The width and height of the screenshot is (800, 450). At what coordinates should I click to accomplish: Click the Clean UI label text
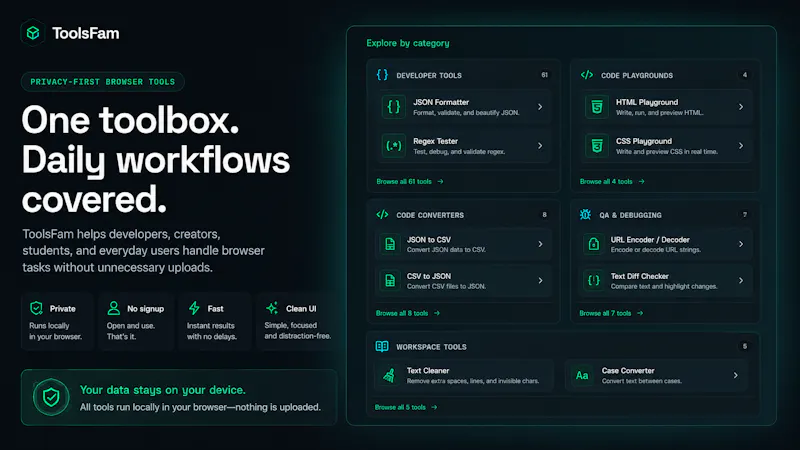(301, 309)
